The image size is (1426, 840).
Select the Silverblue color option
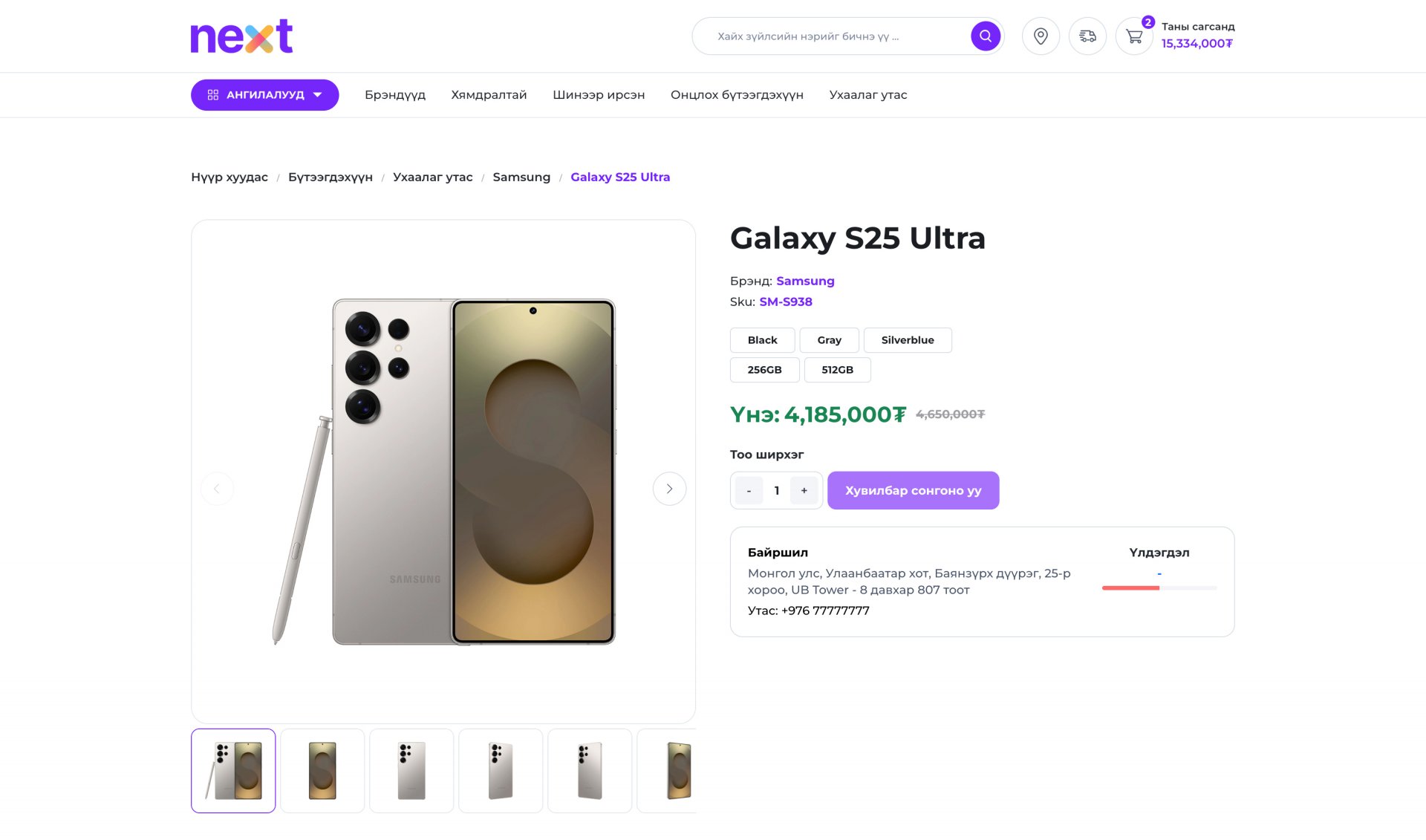[907, 340]
